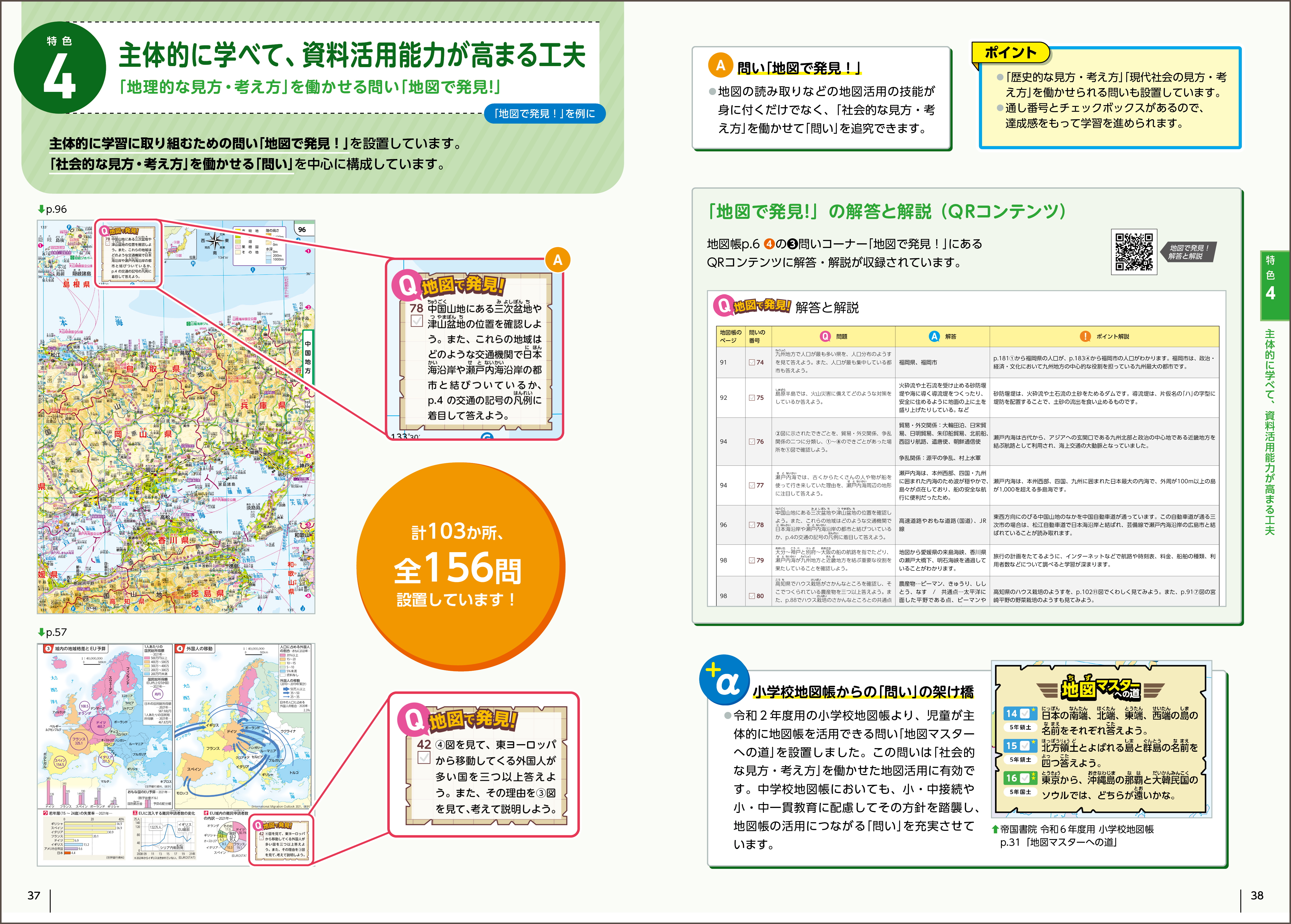Click the blue 「地図で発見！」を例に pill
The height and width of the screenshot is (924, 1291).
tap(545, 113)
